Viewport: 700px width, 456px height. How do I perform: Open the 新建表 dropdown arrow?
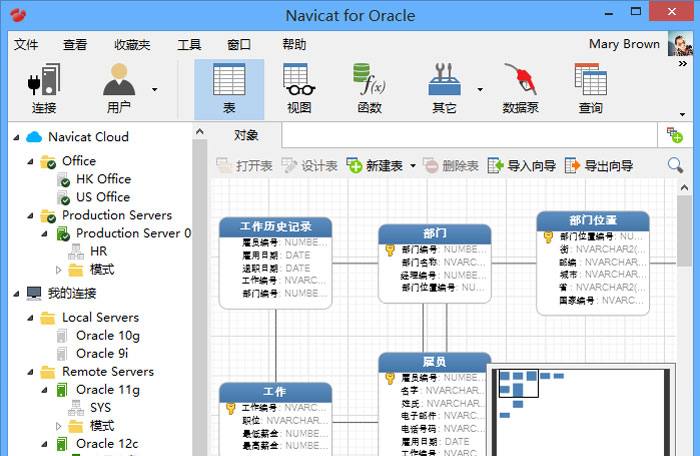click(x=413, y=166)
